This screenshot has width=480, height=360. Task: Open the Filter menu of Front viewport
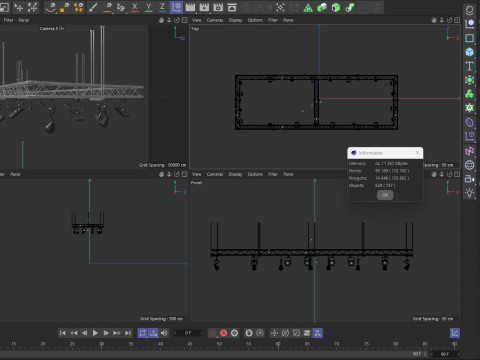(x=273, y=174)
